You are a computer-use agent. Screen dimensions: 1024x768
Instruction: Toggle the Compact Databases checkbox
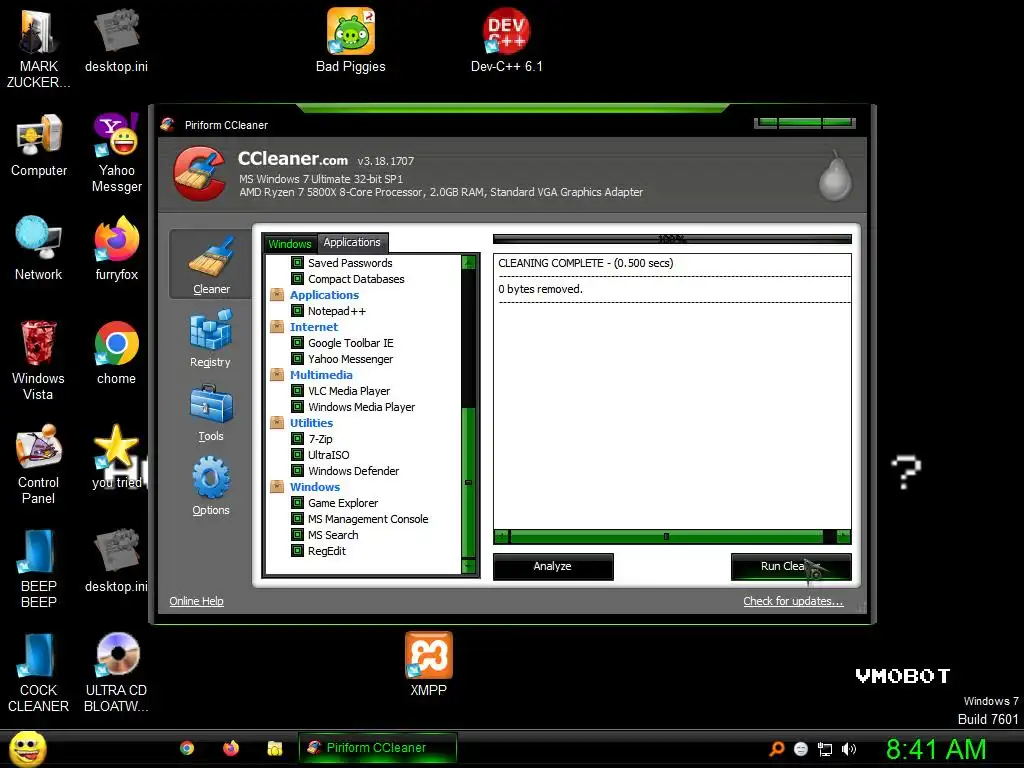[297, 279]
